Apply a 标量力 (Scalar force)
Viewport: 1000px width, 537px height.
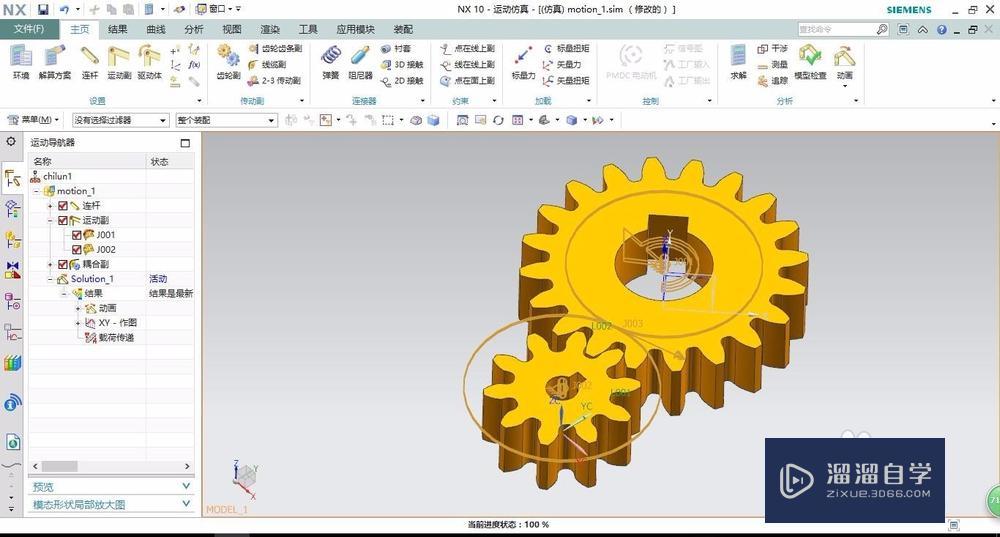523,62
